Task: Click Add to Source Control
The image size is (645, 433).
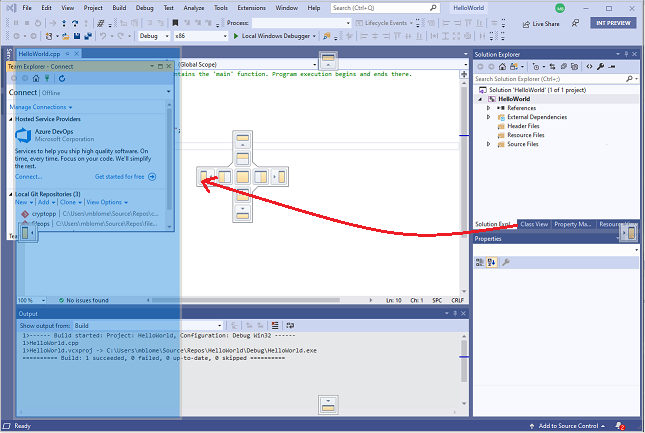Action: [x=568, y=426]
